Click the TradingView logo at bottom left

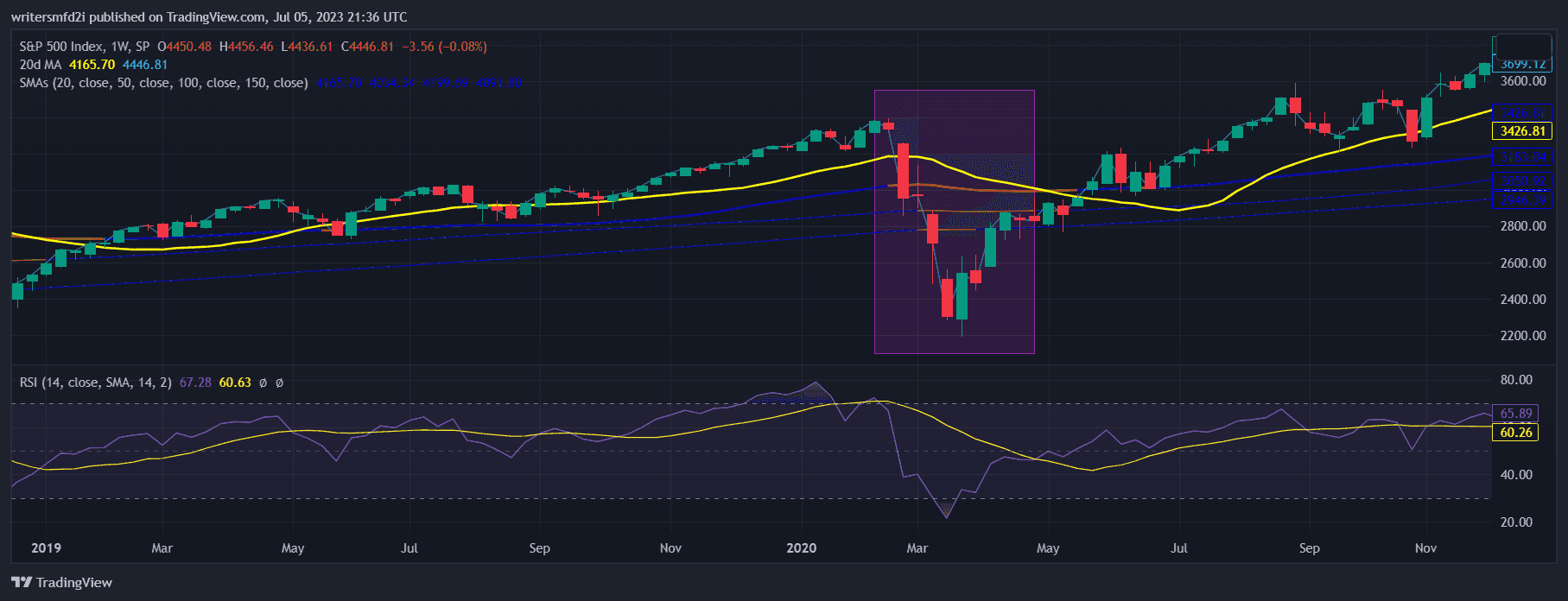(62, 583)
